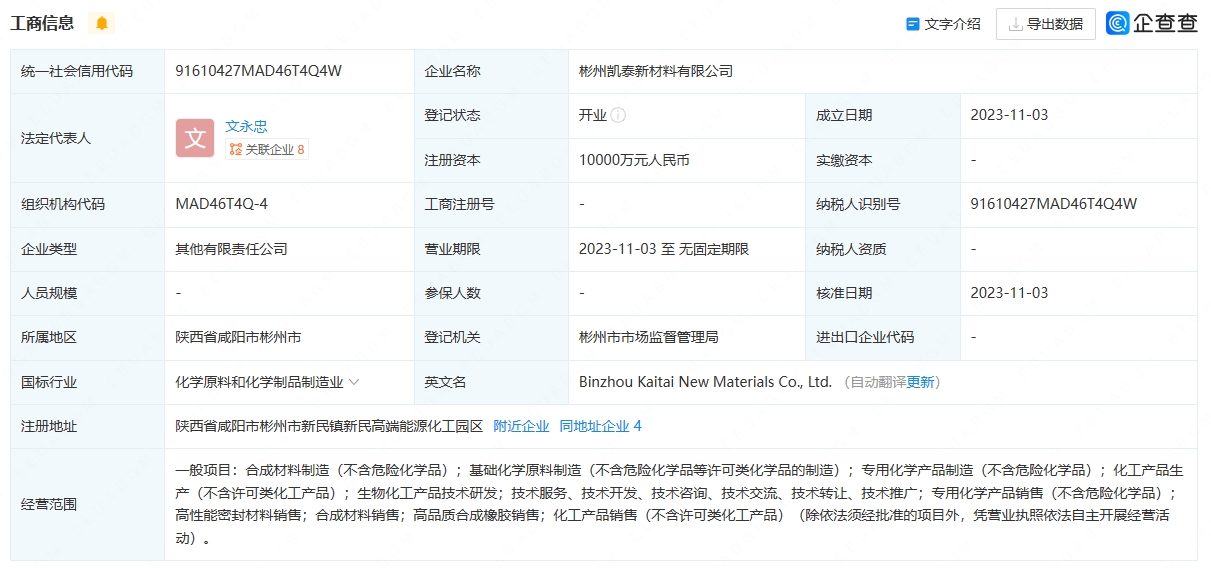Click the red 文 avatar icon
The image size is (1211, 568).
195,138
